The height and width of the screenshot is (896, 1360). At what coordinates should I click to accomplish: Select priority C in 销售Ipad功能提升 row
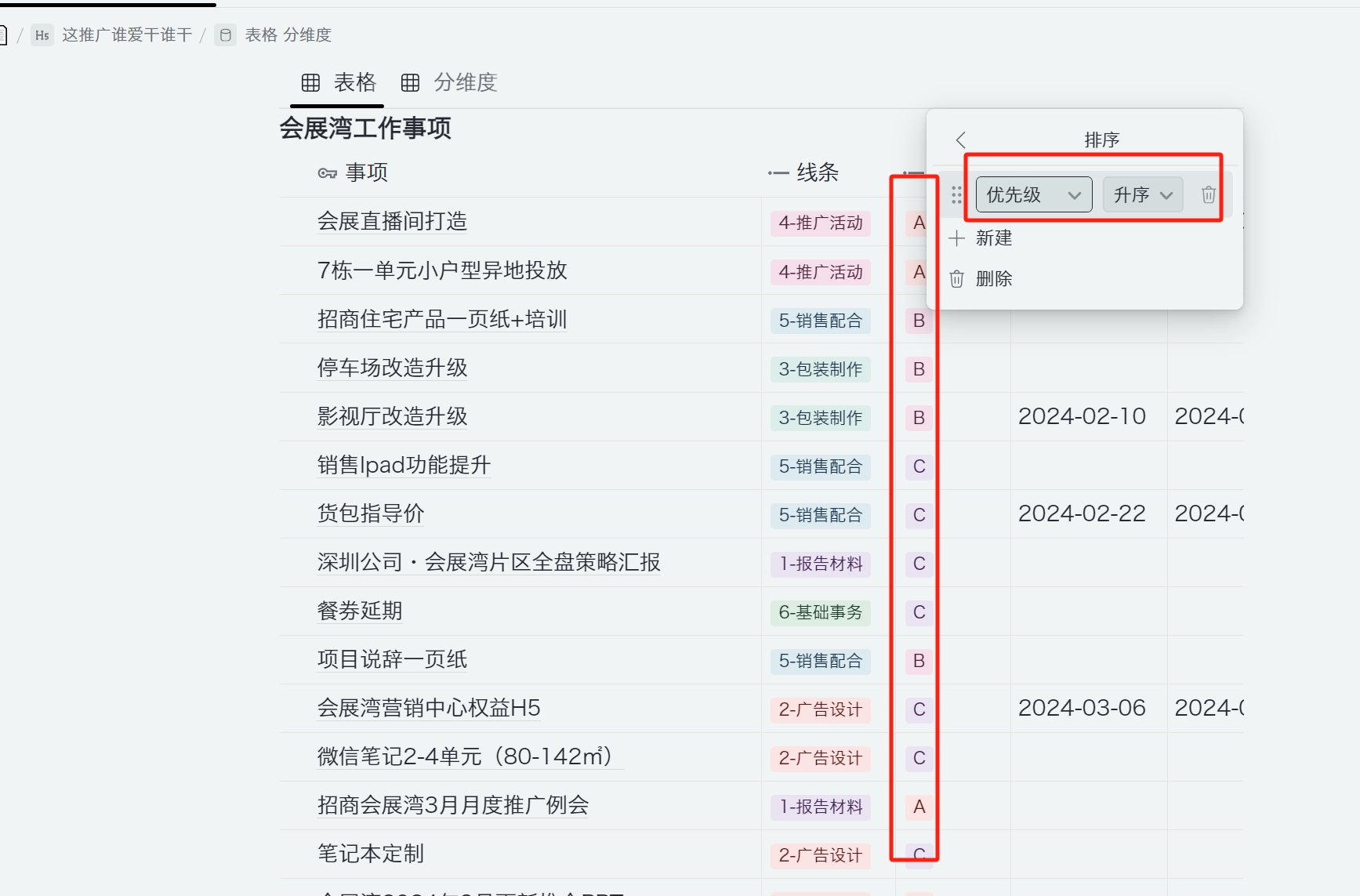(x=919, y=466)
